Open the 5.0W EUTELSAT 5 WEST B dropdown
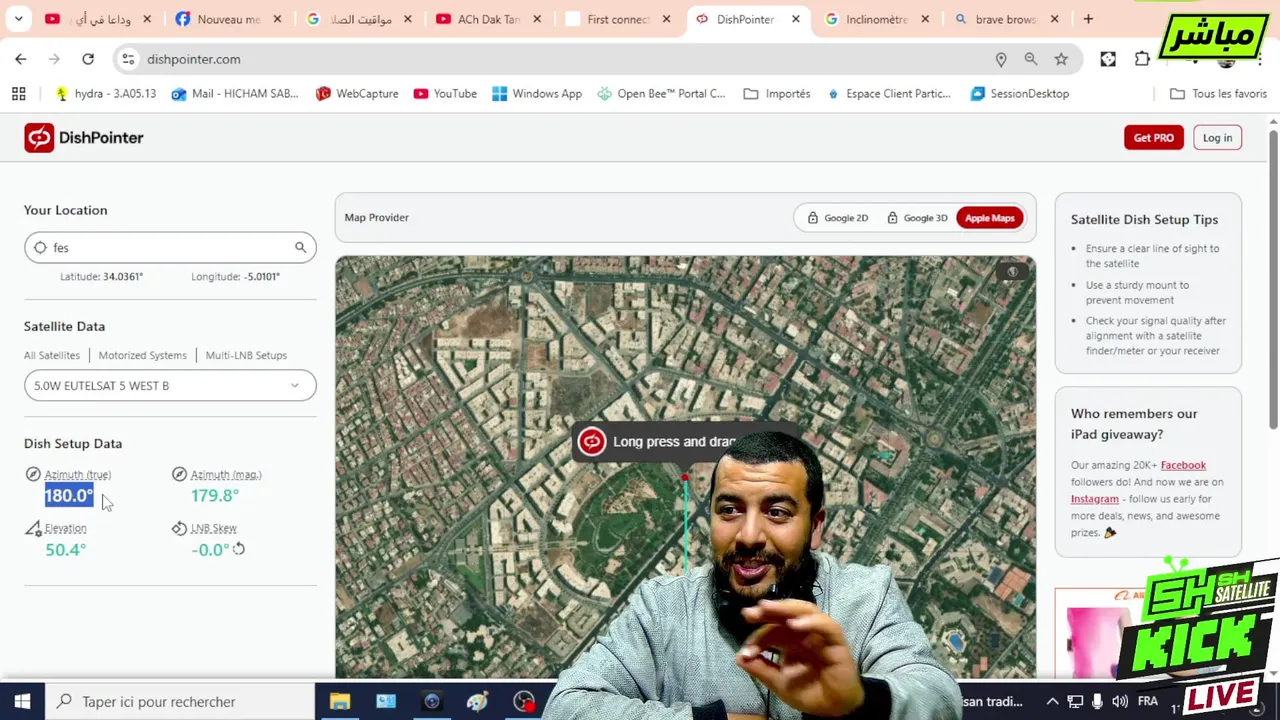This screenshot has height=720, width=1280. click(x=170, y=385)
